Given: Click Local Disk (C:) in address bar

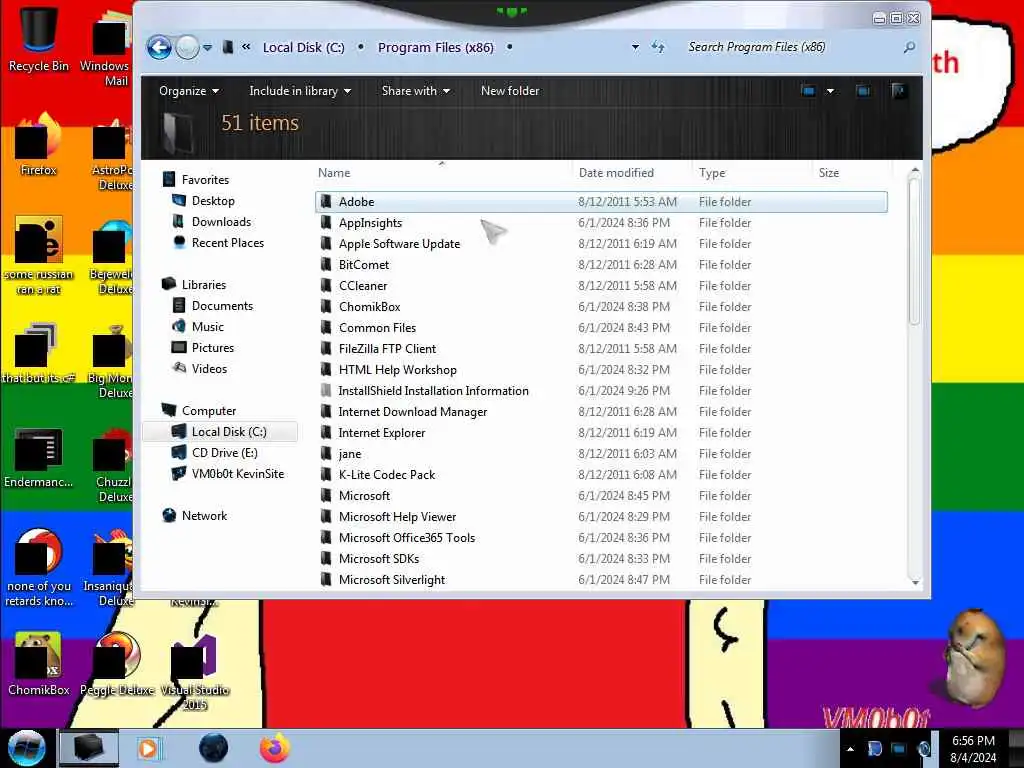Looking at the screenshot, I should 304,48.
